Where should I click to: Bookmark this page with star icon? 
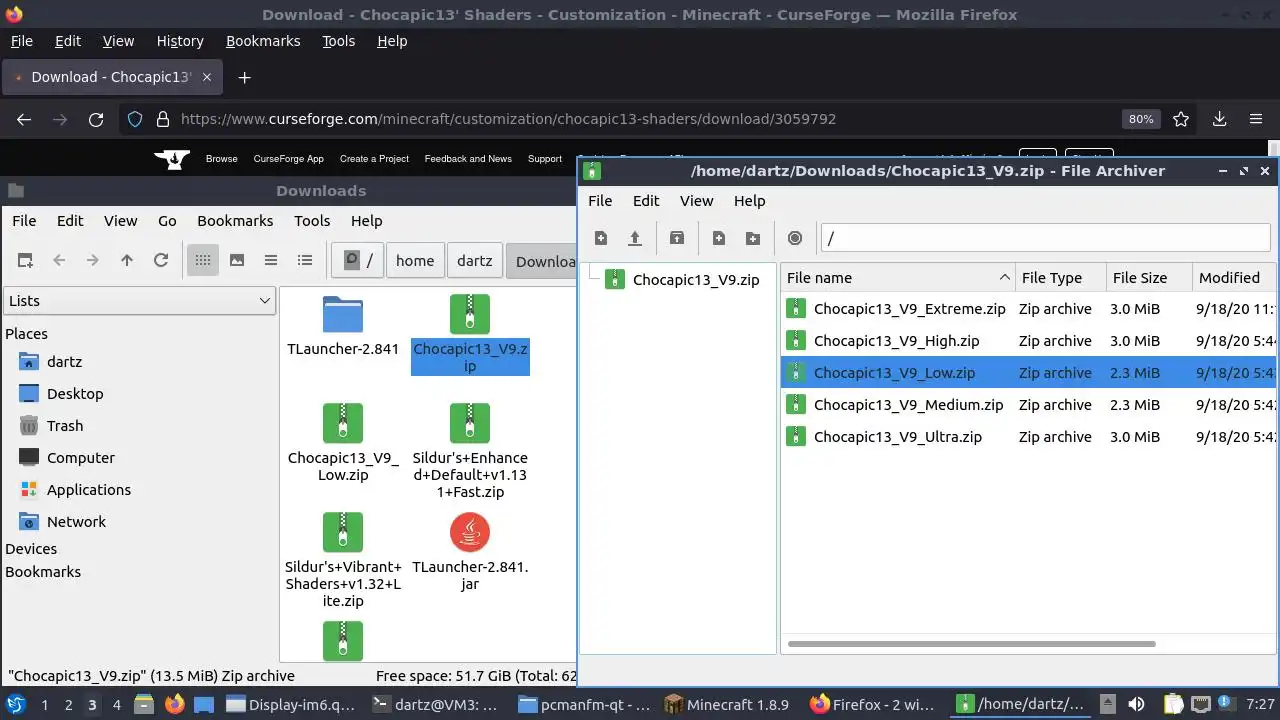[x=1181, y=119]
